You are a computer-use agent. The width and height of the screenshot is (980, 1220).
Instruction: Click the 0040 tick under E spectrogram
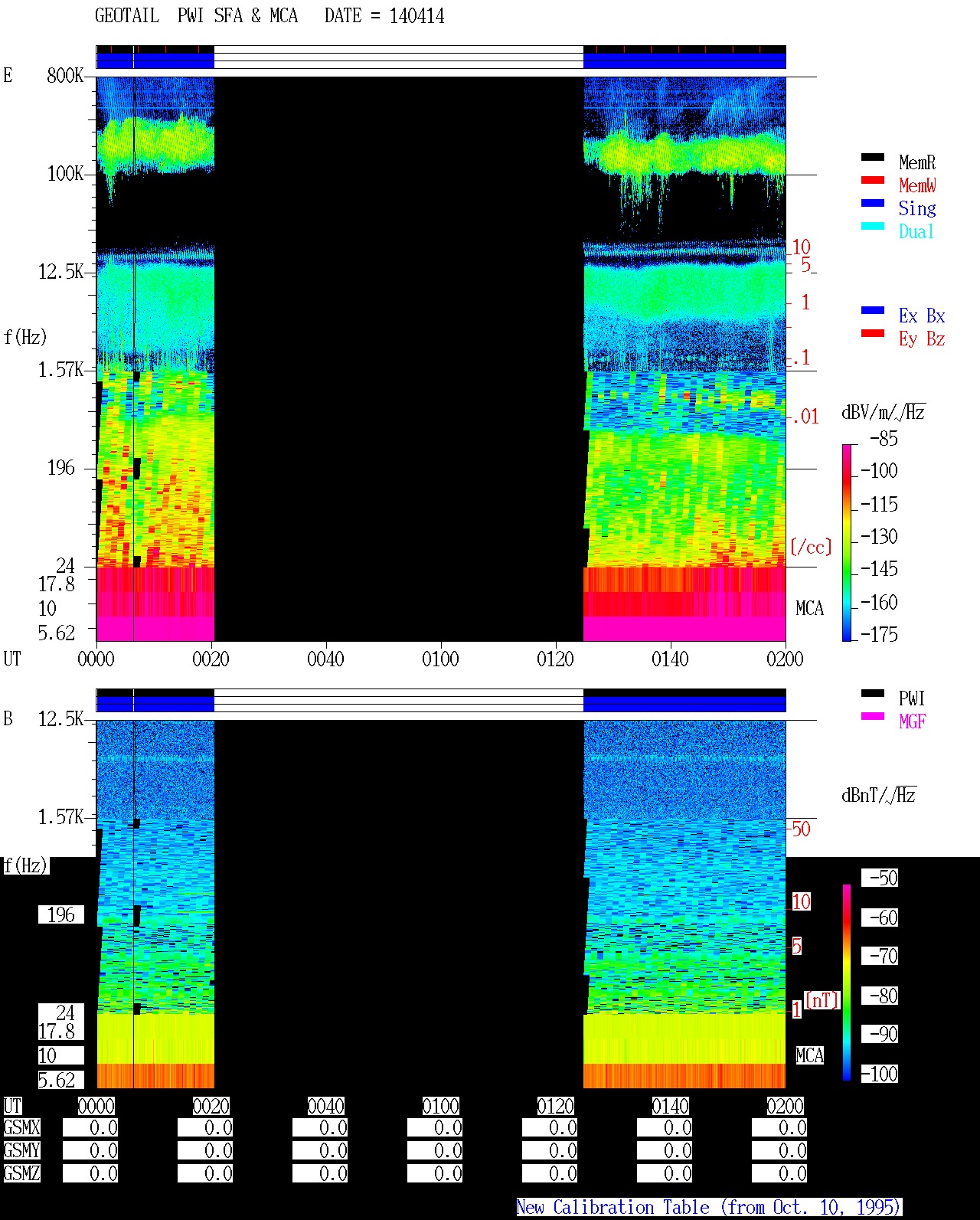[325, 659]
